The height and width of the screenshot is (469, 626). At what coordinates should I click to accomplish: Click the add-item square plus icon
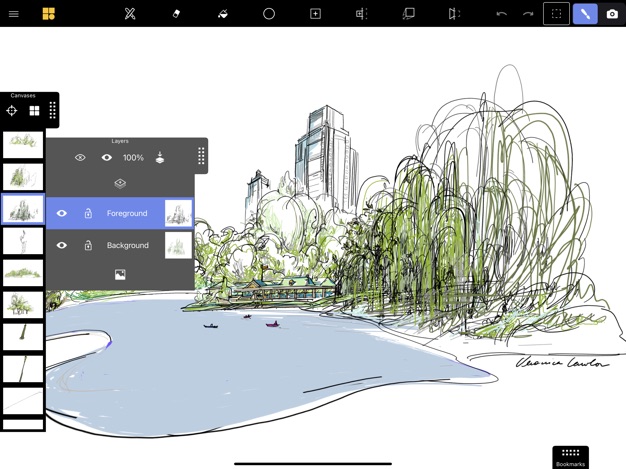(x=315, y=14)
